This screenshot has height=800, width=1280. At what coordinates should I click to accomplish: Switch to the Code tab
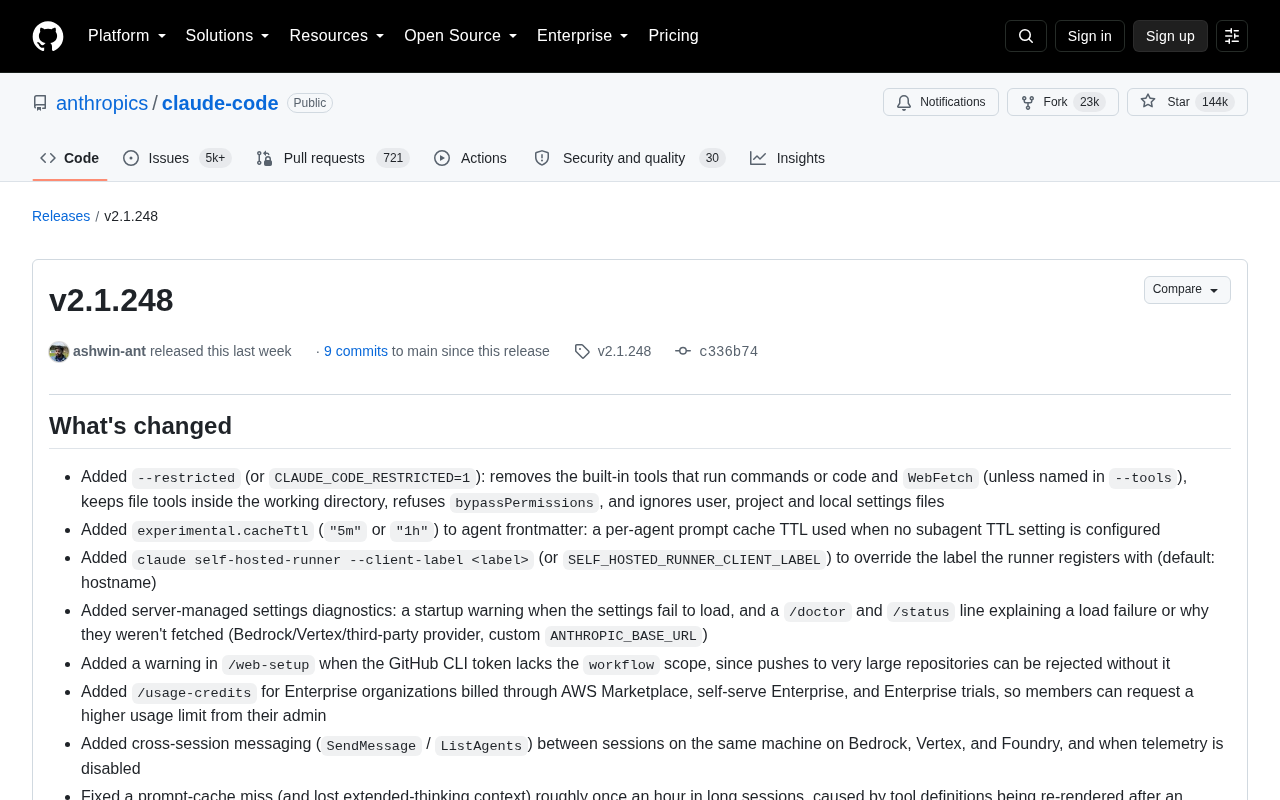(x=70, y=158)
